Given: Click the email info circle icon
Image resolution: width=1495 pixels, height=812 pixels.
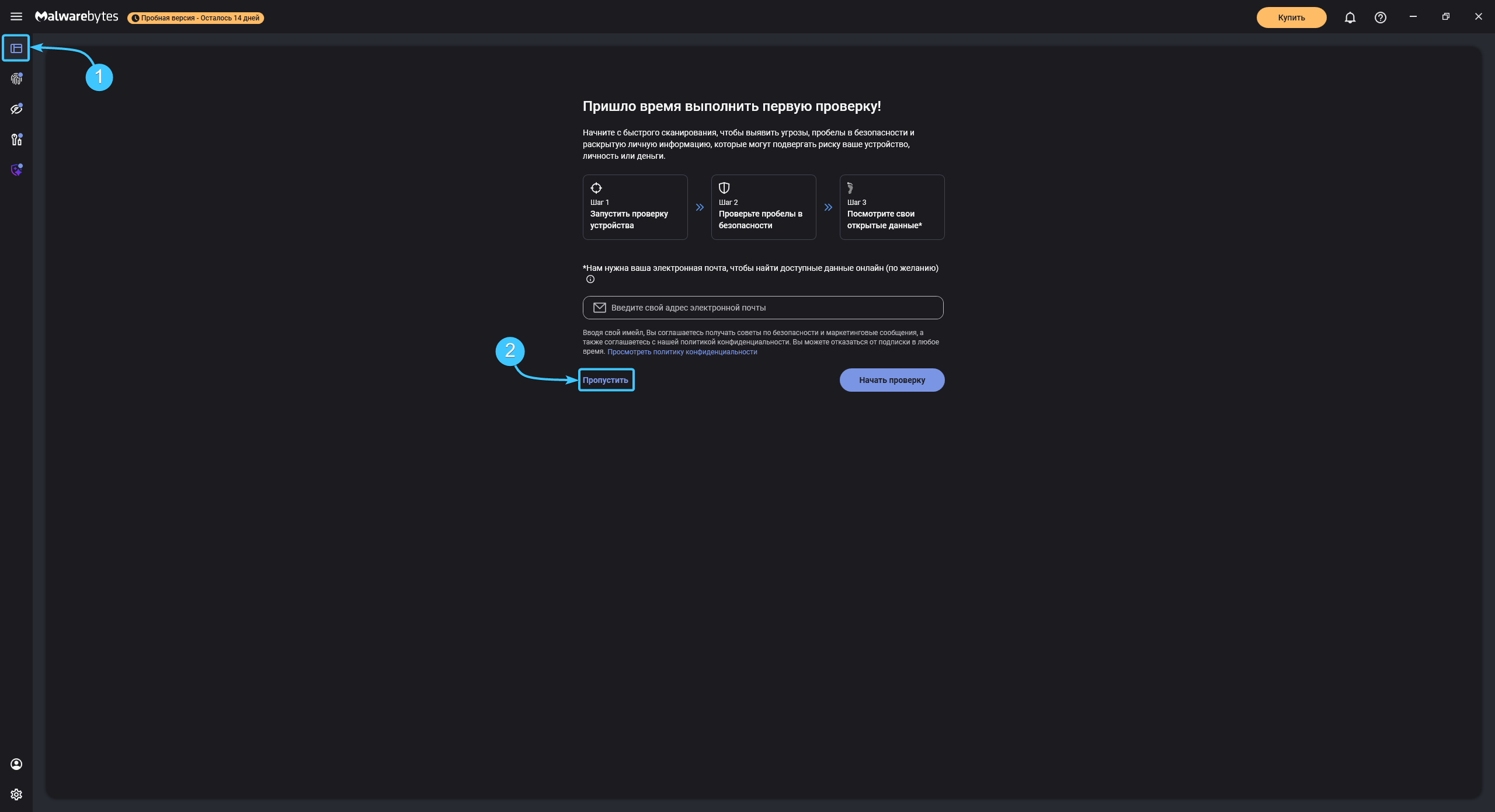Looking at the screenshot, I should pos(590,280).
